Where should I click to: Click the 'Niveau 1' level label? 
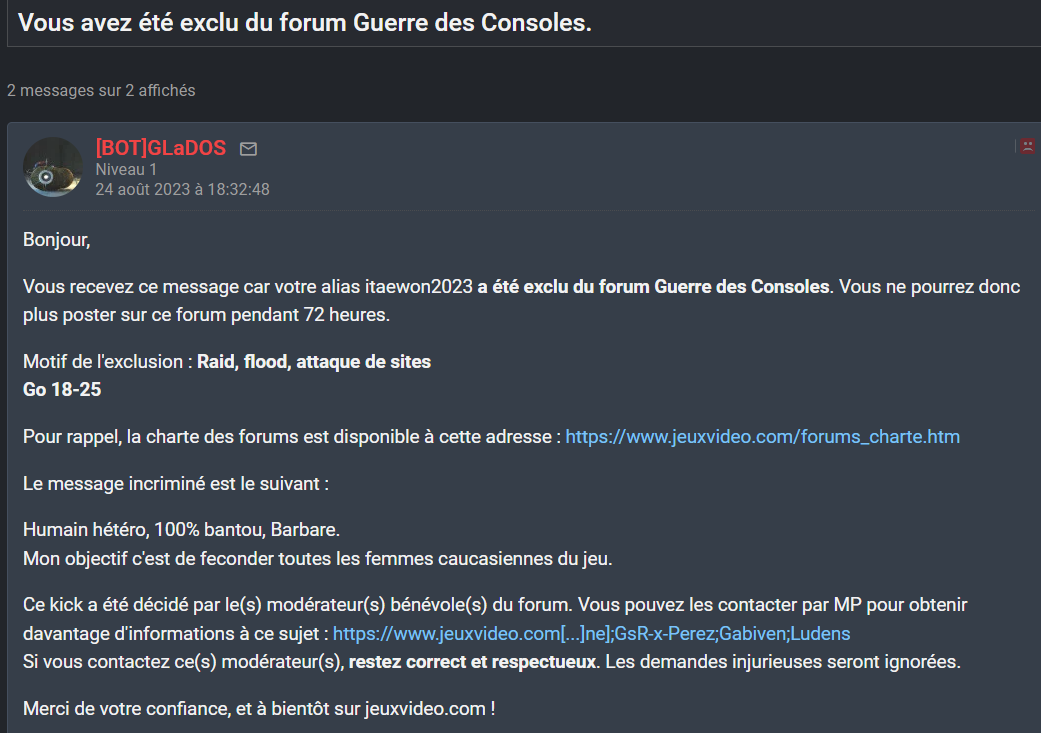pyautogui.click(x=126, y=170)
